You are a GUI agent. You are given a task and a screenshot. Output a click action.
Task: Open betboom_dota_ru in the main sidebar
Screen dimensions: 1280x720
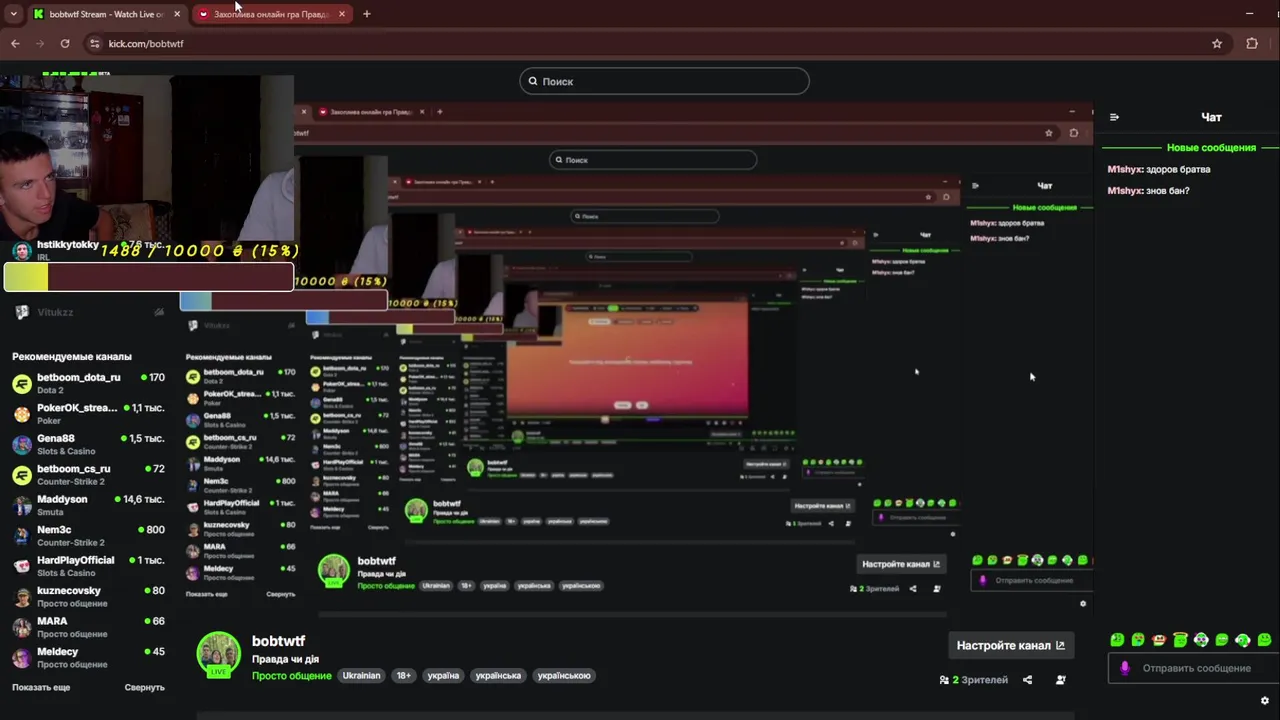pyautogui.click(x=88, y=384)
